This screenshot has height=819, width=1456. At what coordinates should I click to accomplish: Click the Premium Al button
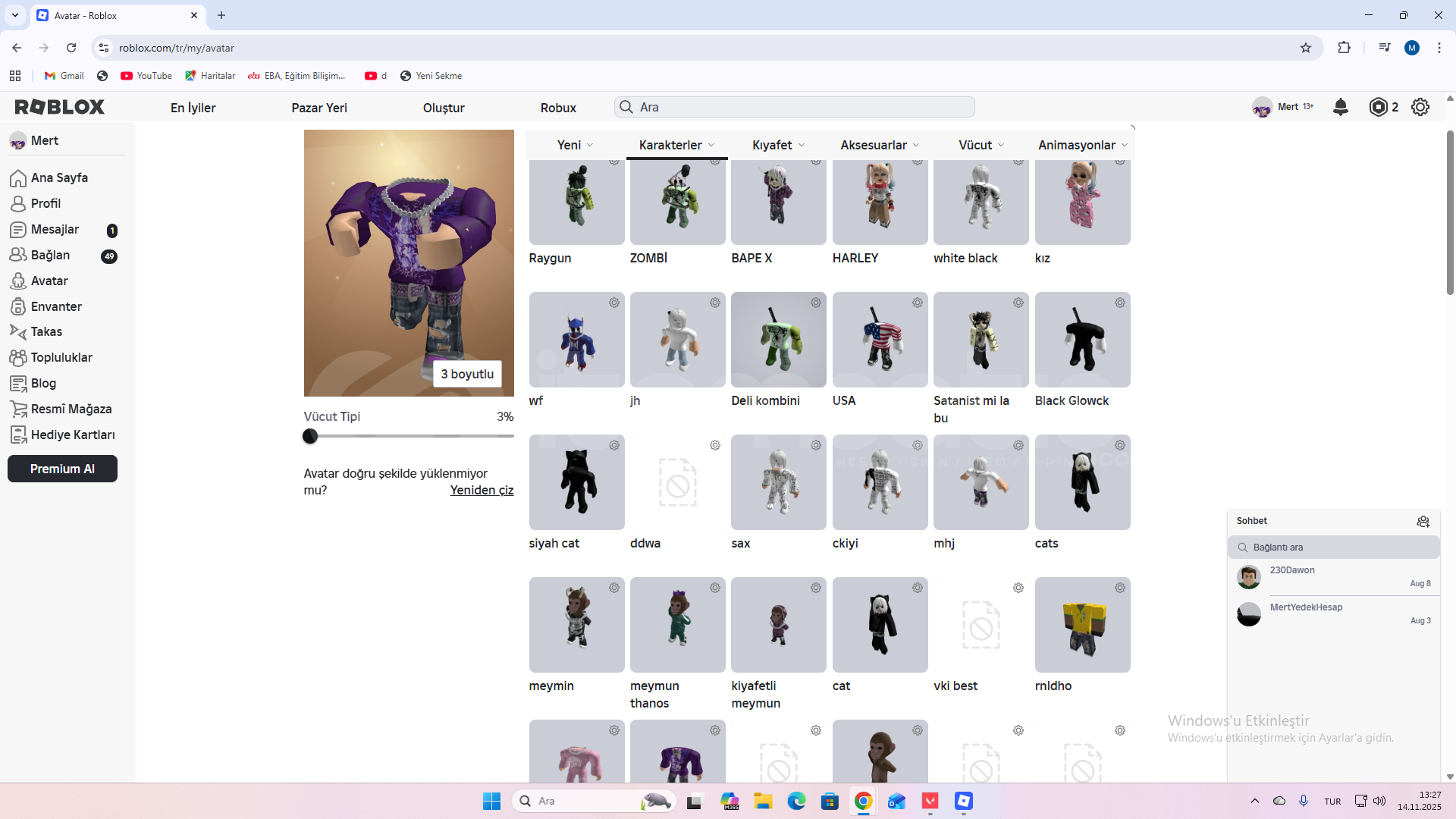62,469
